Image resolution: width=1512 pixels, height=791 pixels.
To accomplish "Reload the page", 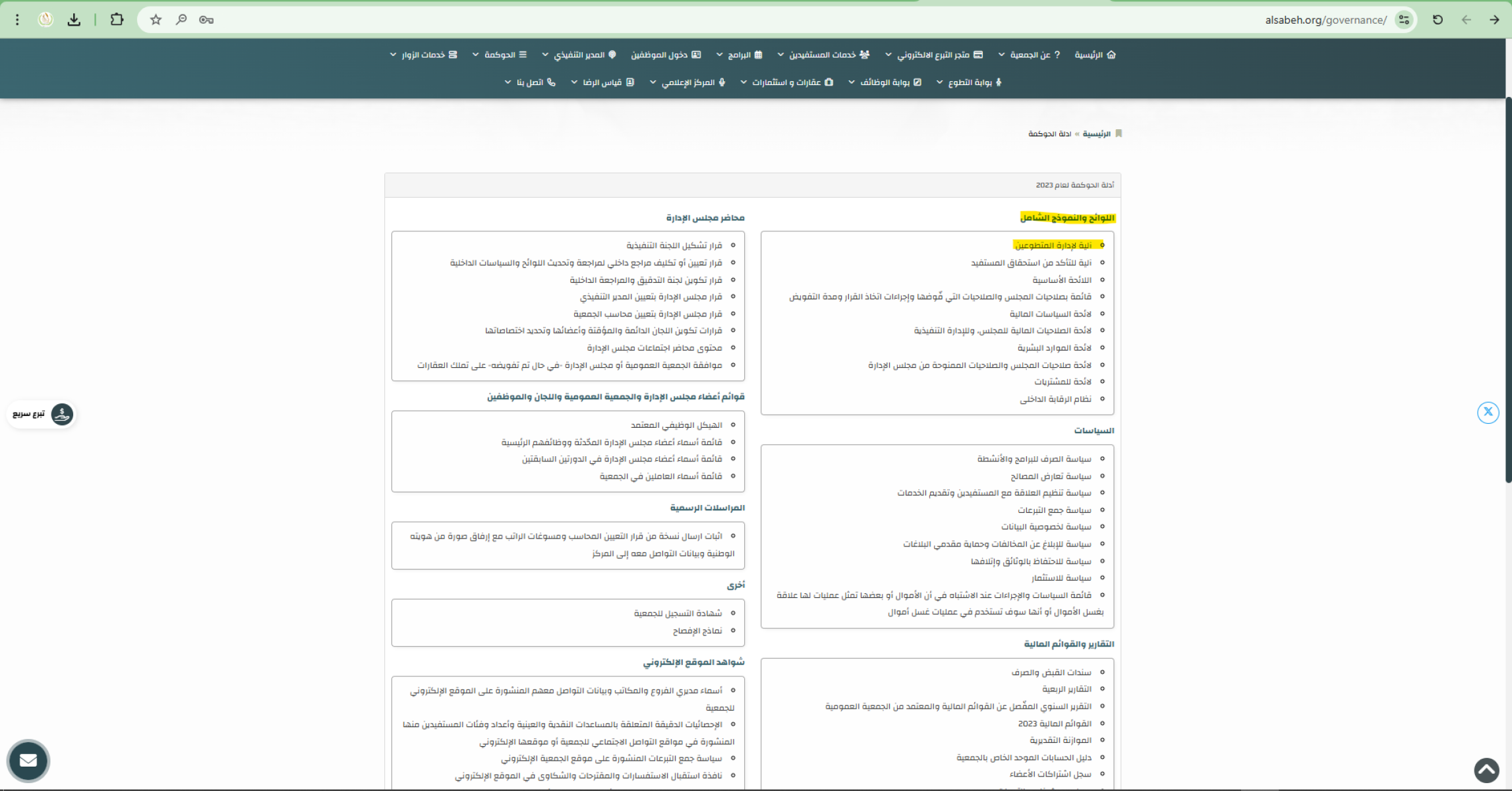I will [1438, 20].
